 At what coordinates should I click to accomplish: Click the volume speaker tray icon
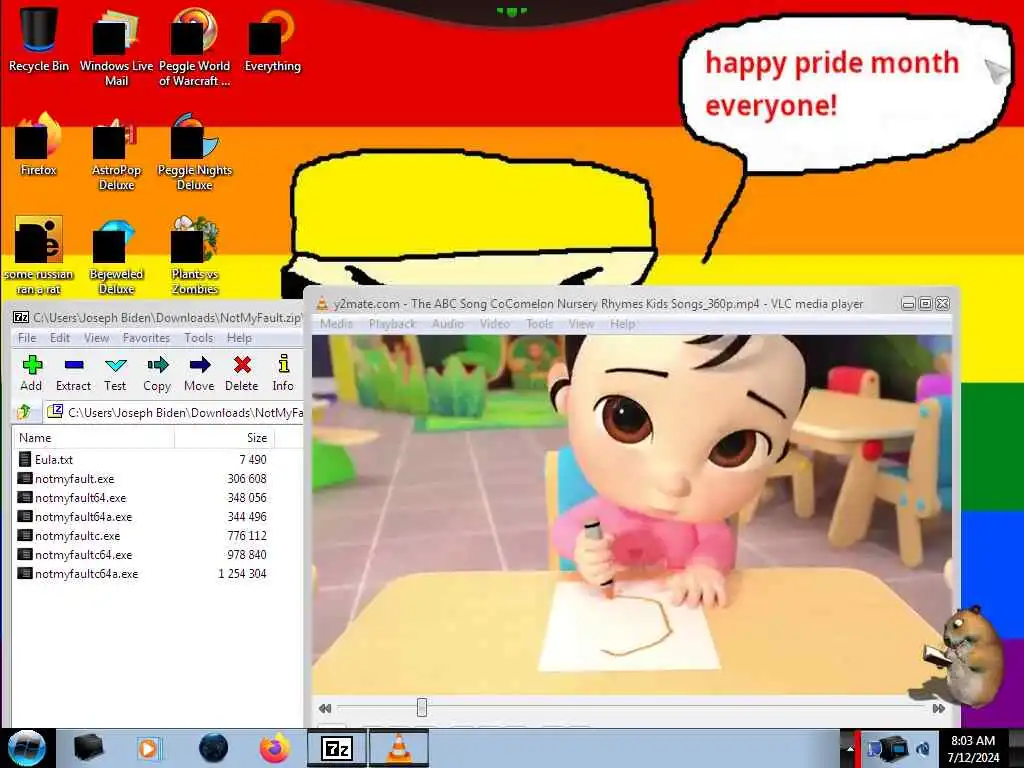click(923, 748)
